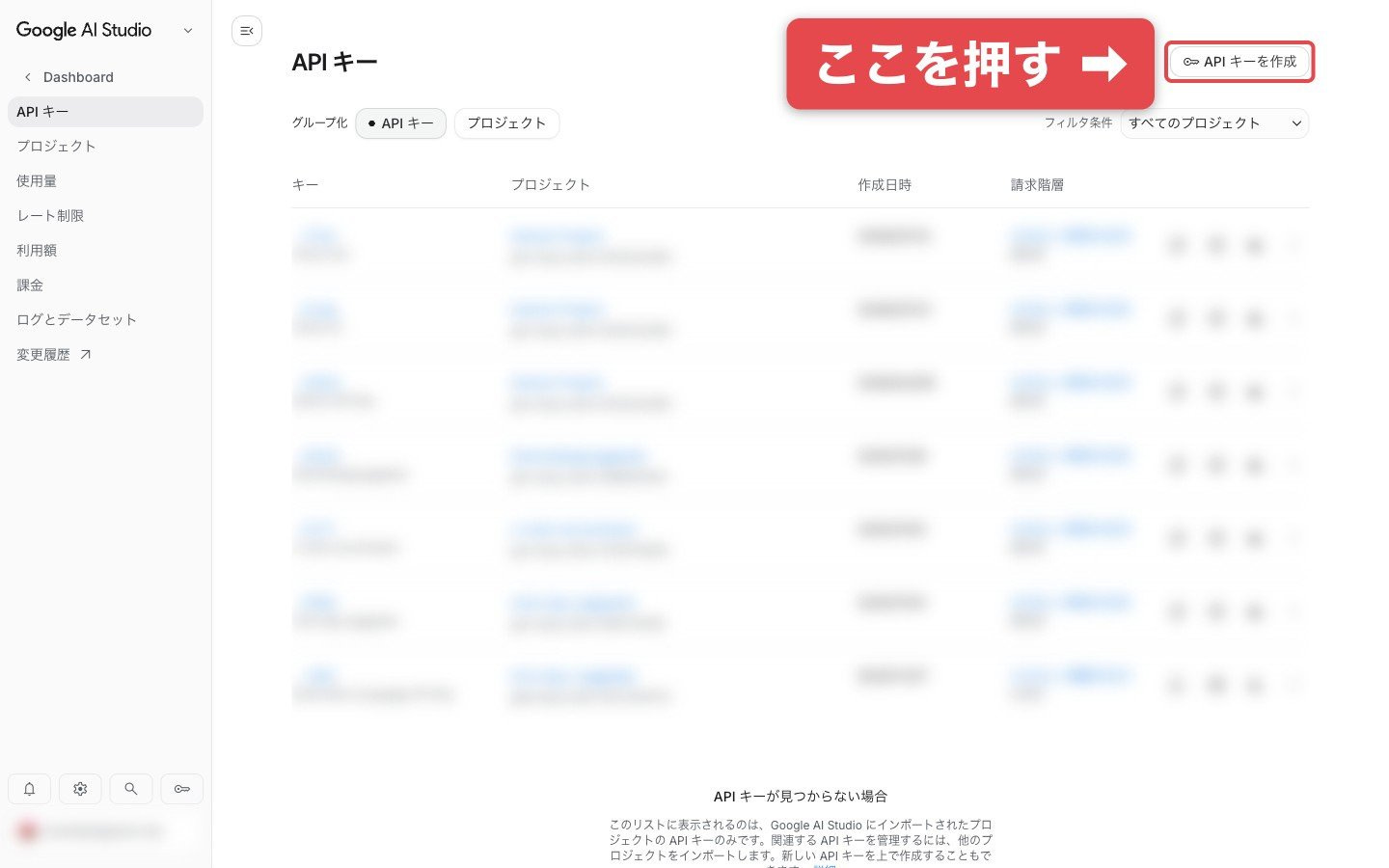Select API キー in the sidebar
Image resolution: width=1389 pixels, height=868 pixels.
point(105,112)
